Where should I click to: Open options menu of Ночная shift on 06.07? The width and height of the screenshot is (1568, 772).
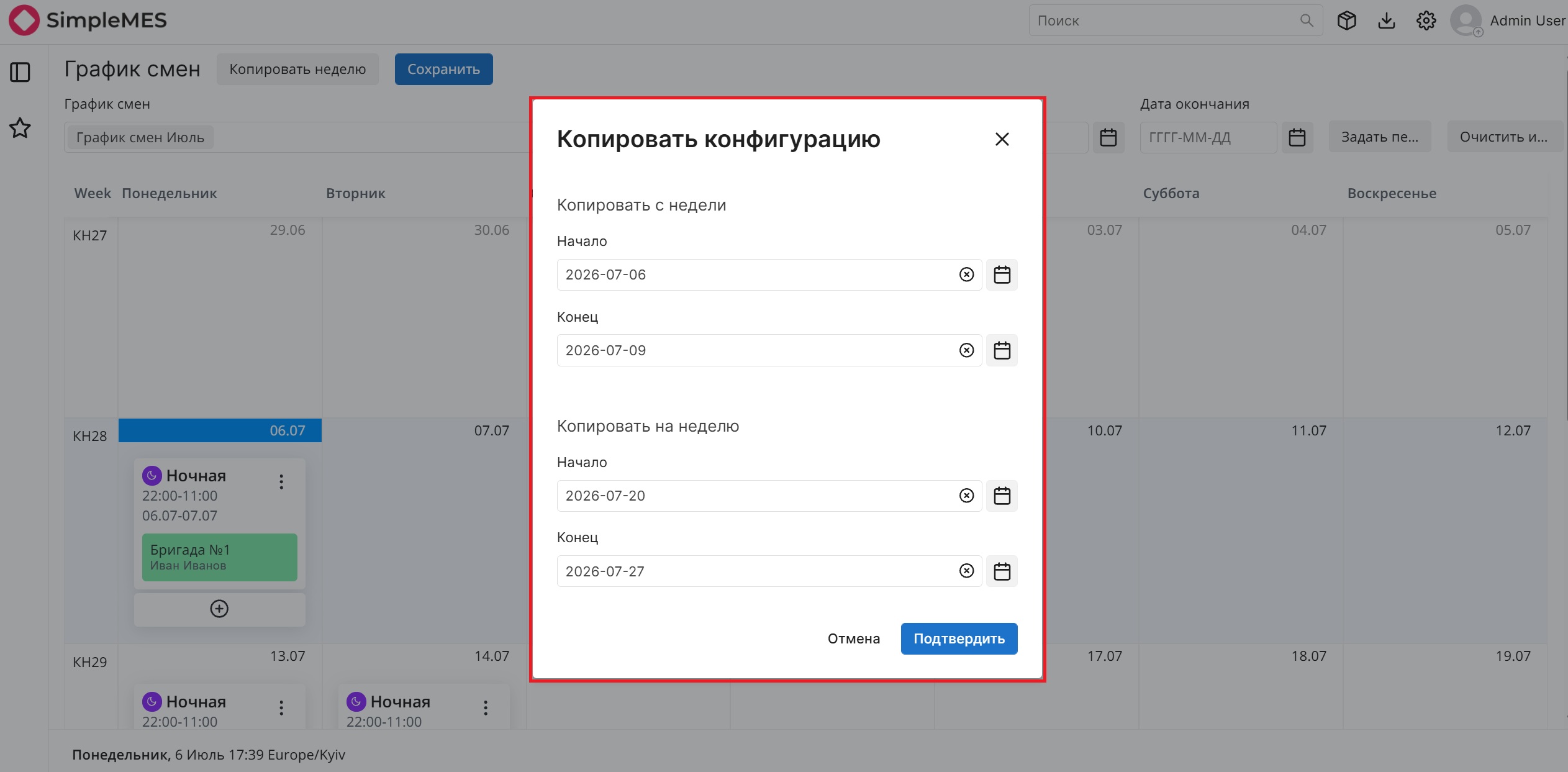(281, 482)
